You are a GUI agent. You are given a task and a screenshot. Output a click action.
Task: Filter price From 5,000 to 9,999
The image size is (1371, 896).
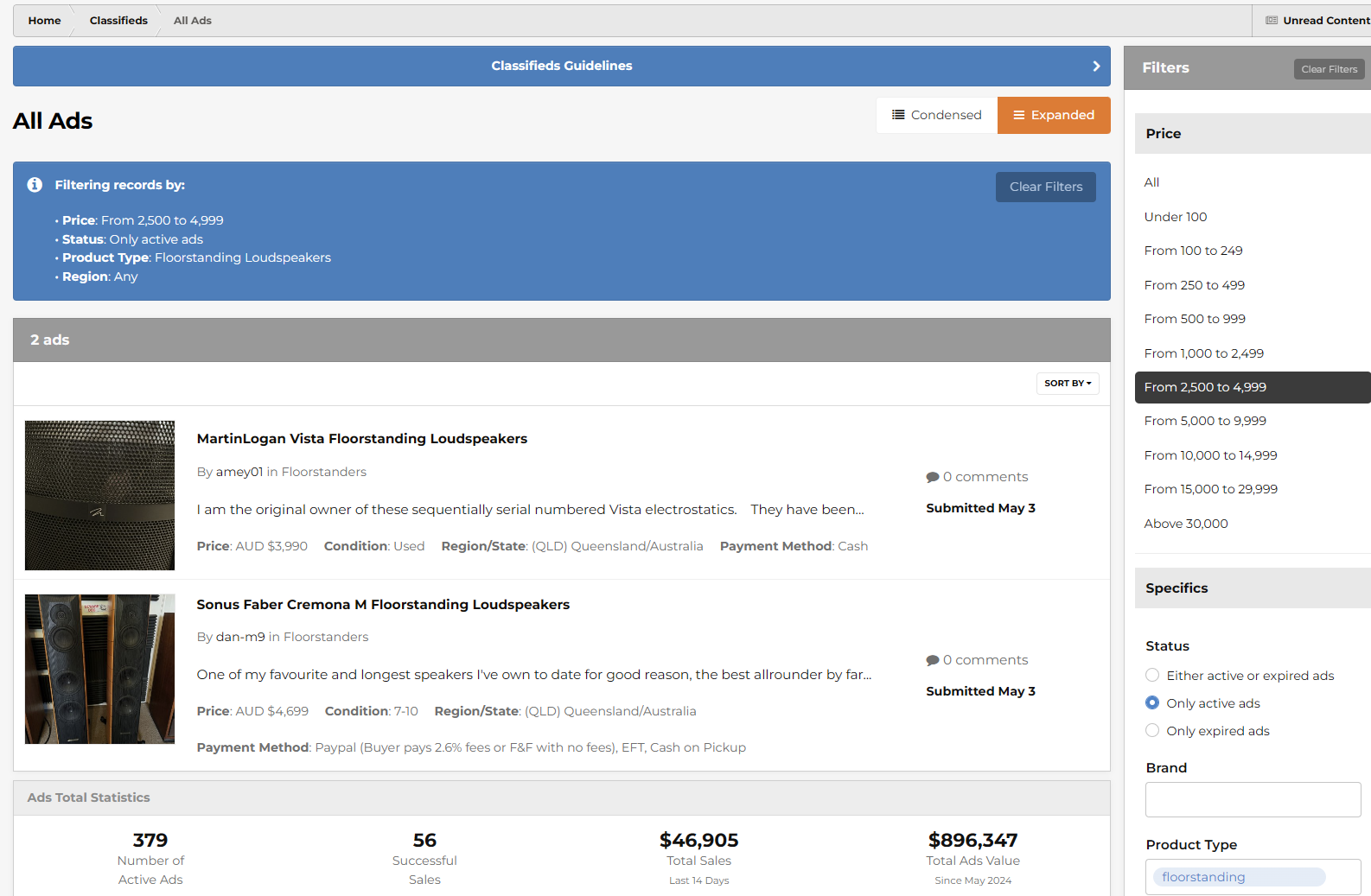coord(1205,421)
